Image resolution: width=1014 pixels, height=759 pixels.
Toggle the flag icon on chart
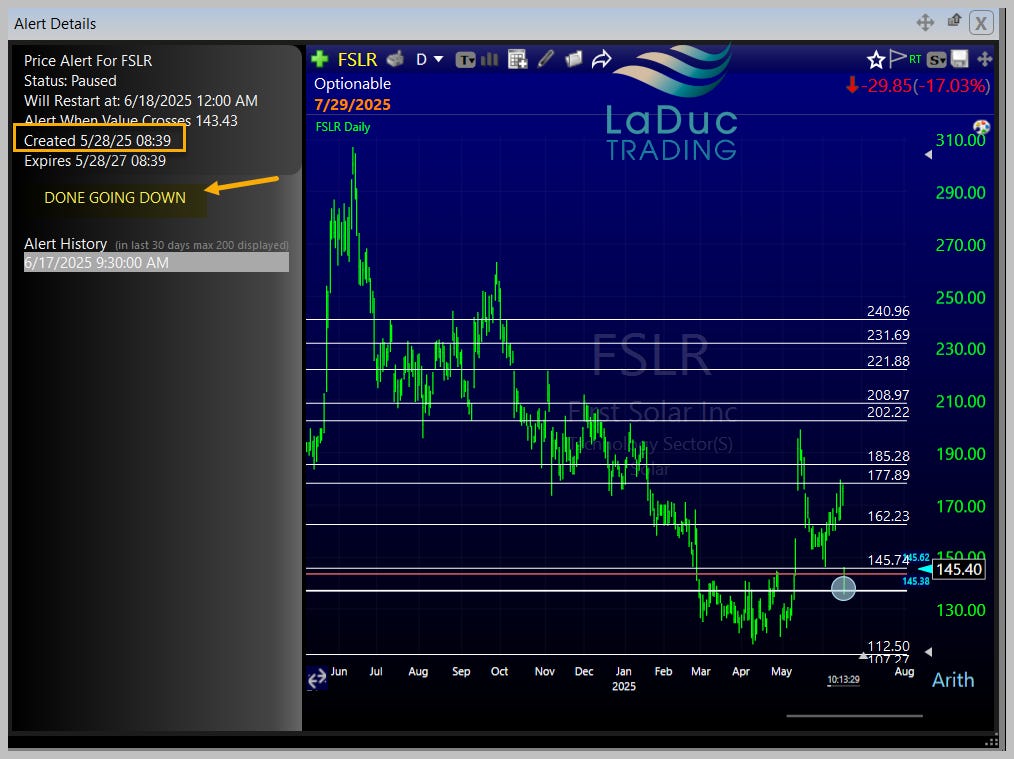[897, 59]
